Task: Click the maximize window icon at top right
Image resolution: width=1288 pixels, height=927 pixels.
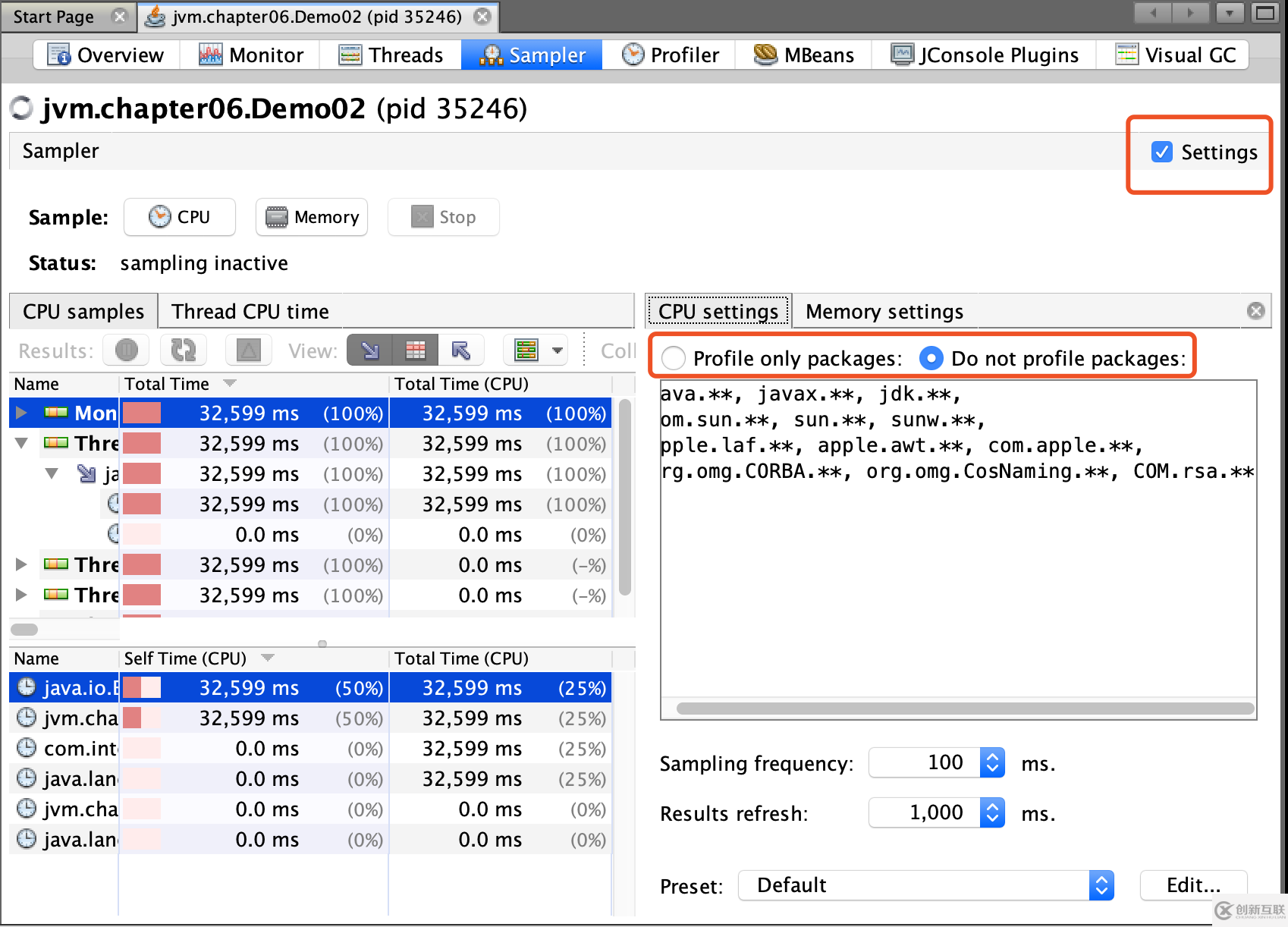Action: 1265,13
